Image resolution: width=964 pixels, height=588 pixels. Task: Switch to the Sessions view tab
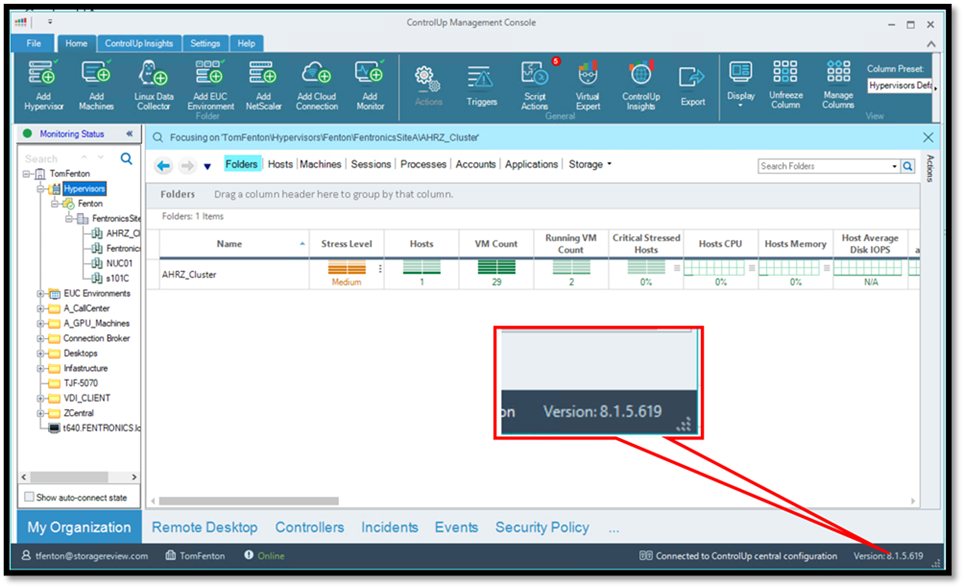(x=371, y=164)
